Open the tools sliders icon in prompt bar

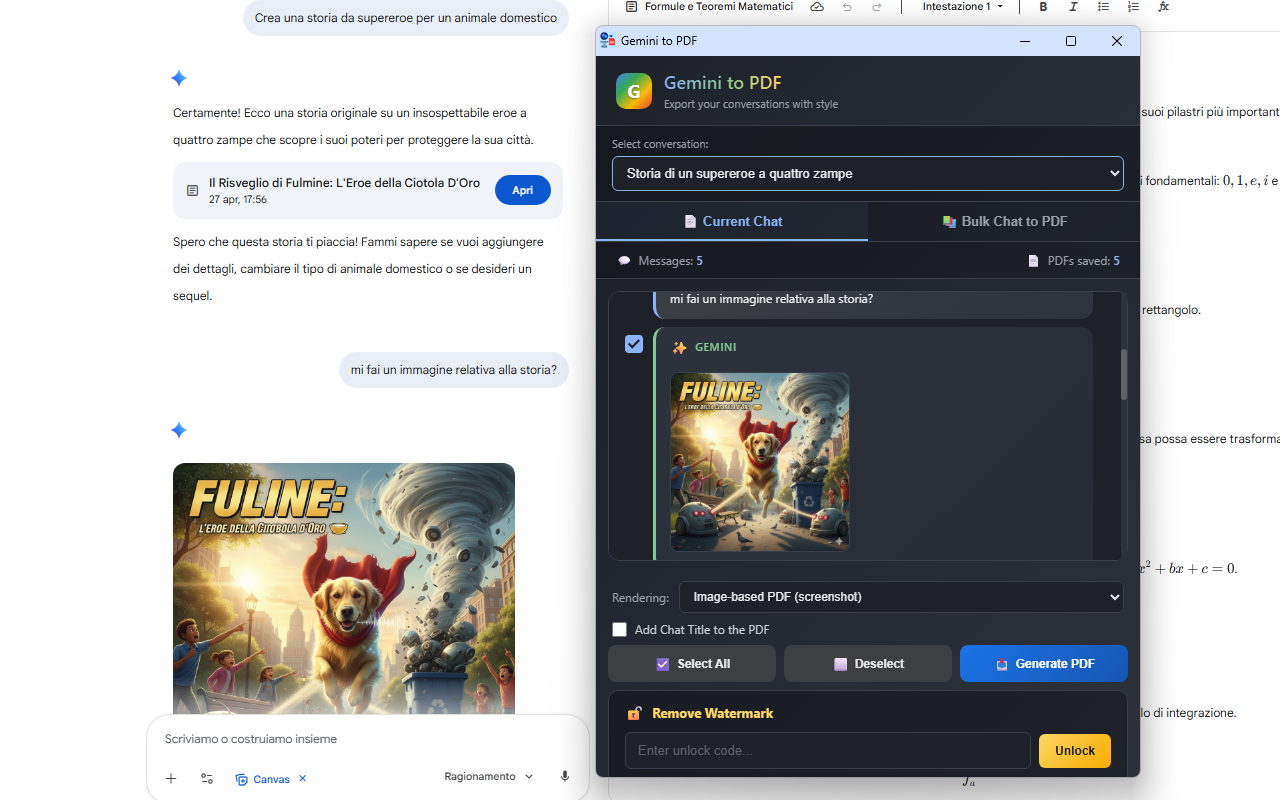[x=207, y=778]
